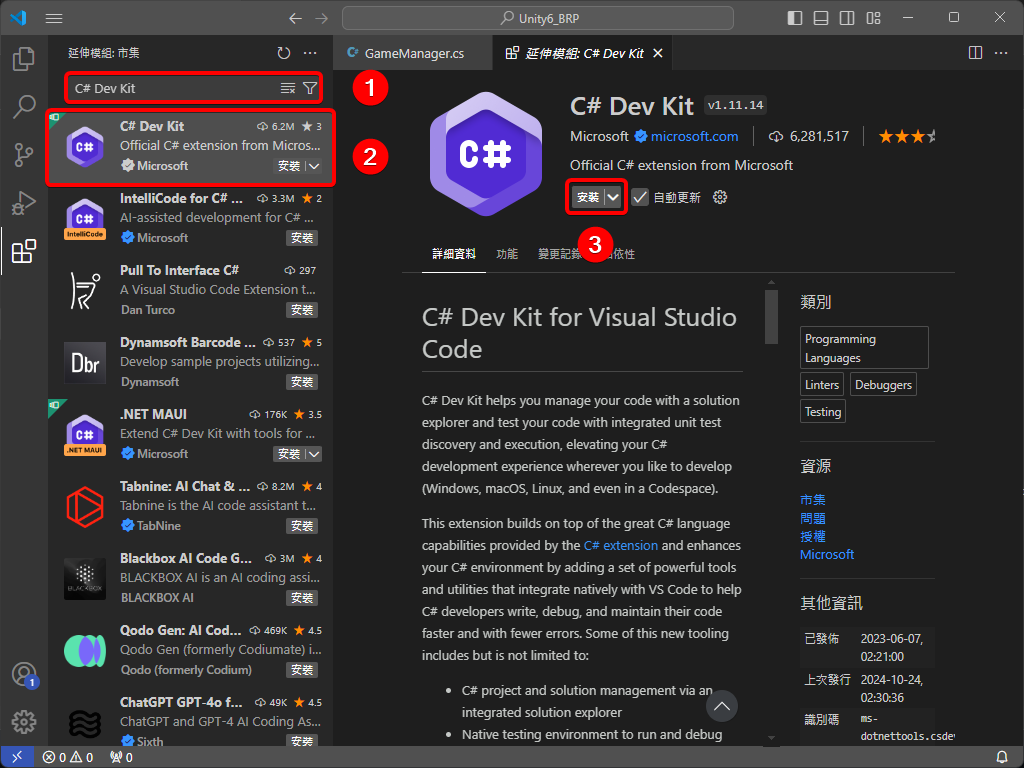The image size is (1024, 768).
Task: Toggle the primary side bar layout button
Action: tap(795, 18)
